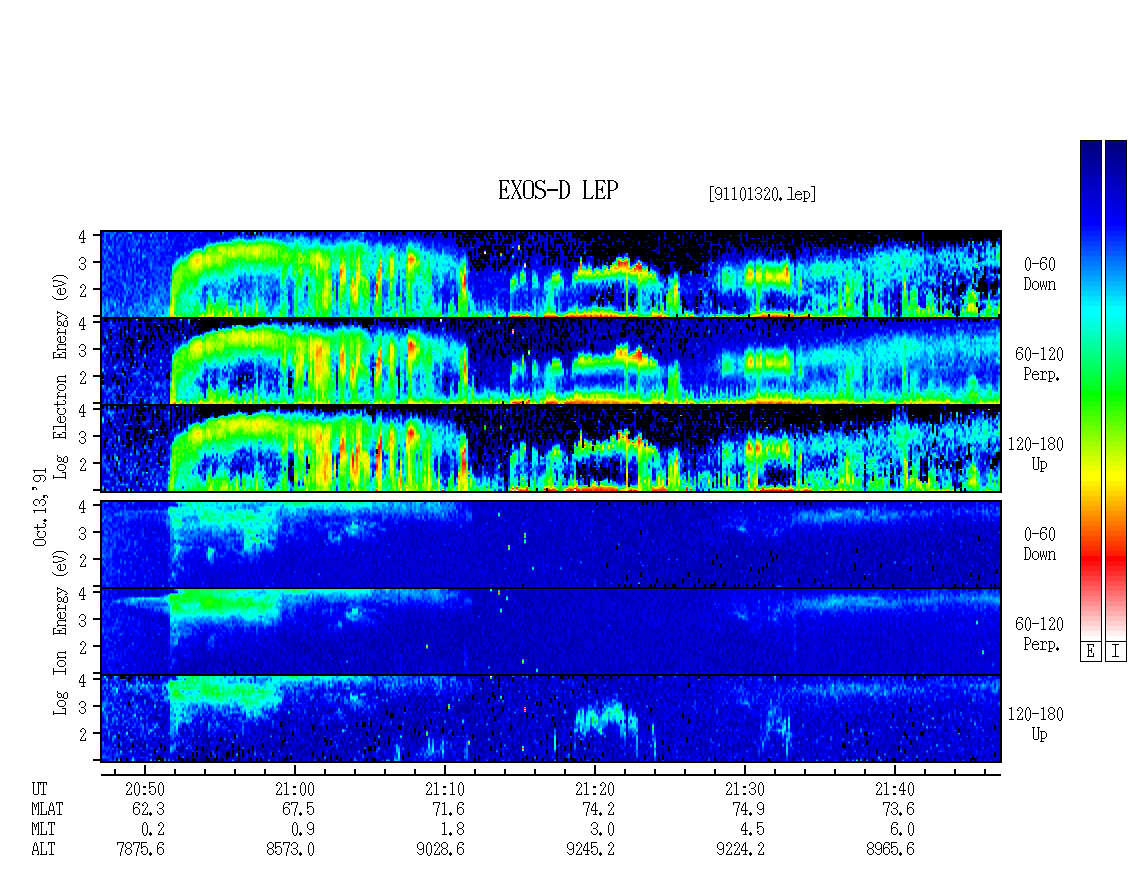Screen dimensions: 1130x875
Task: Click the ion panel's 0-60 Down label
Action: [1039, 544]
